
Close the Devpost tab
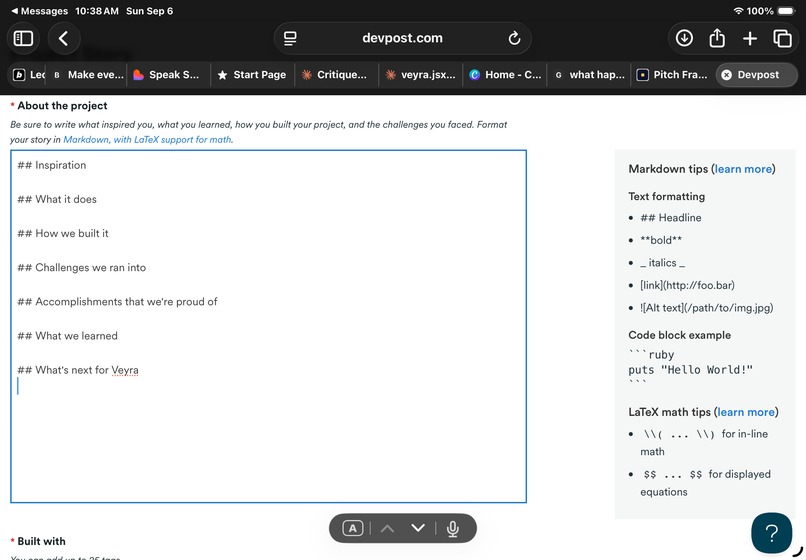coord(726,75)
